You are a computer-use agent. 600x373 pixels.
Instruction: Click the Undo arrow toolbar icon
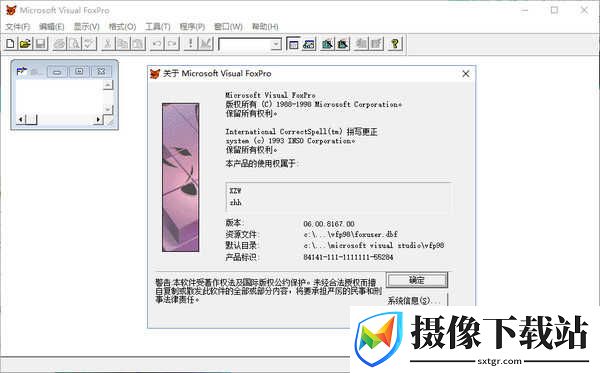point(157,44)
